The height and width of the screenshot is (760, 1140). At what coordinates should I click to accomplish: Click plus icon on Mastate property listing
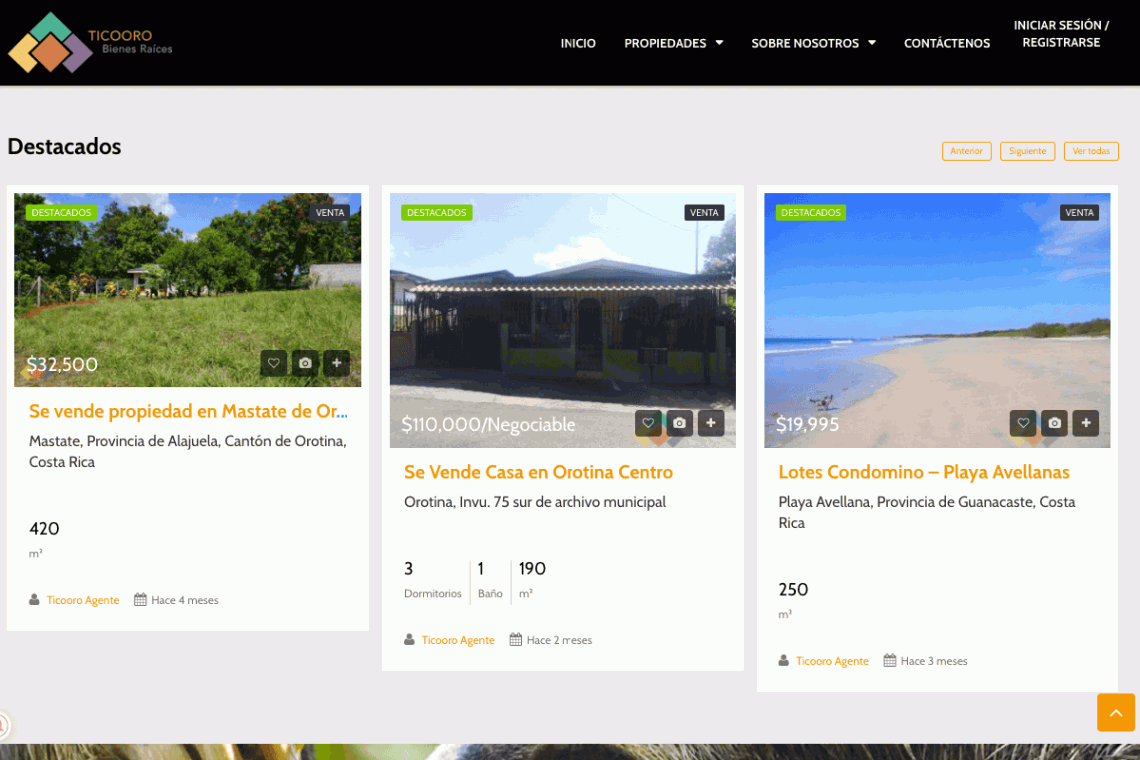[x=337, y=363]
